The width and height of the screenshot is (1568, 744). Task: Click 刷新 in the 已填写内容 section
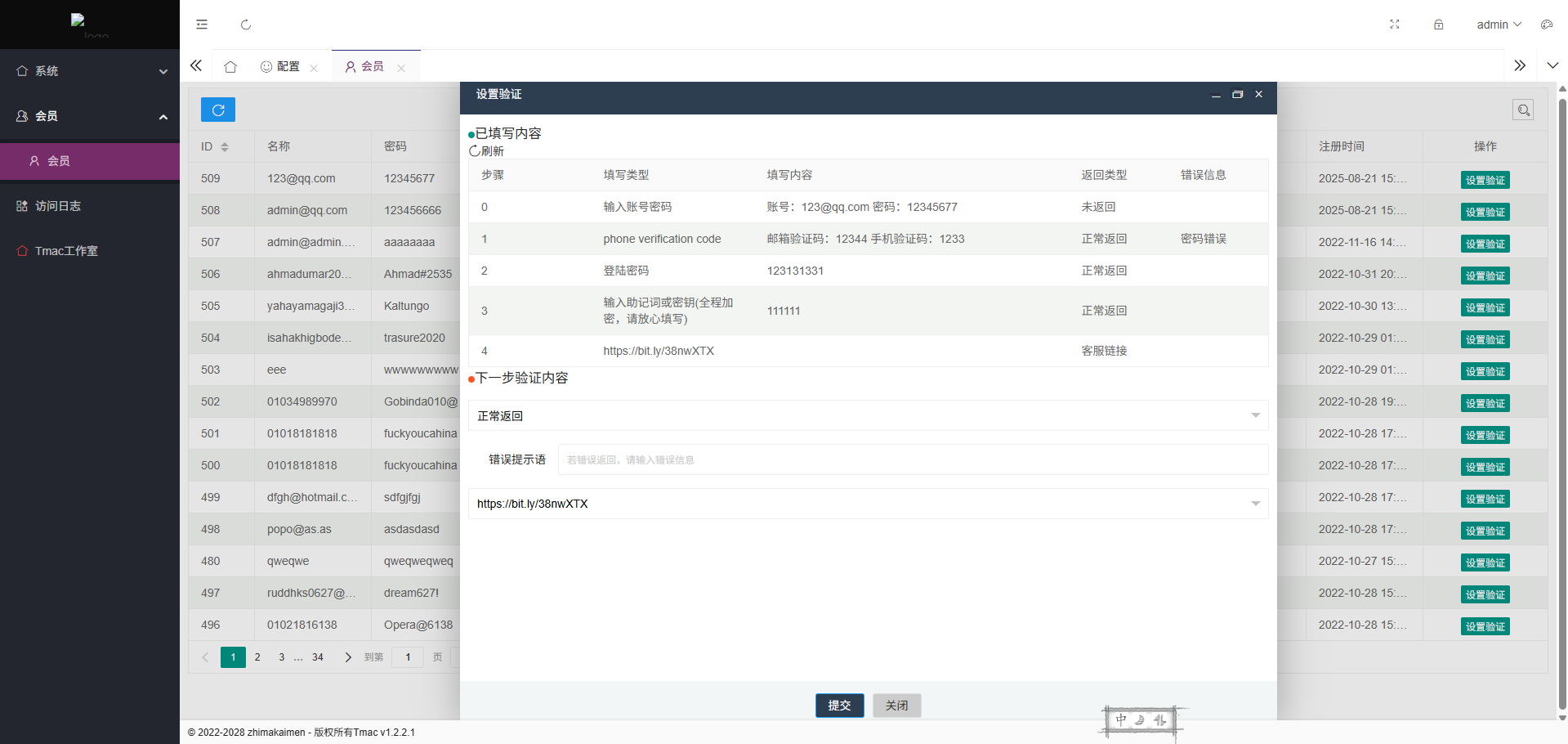click(487, 151)
